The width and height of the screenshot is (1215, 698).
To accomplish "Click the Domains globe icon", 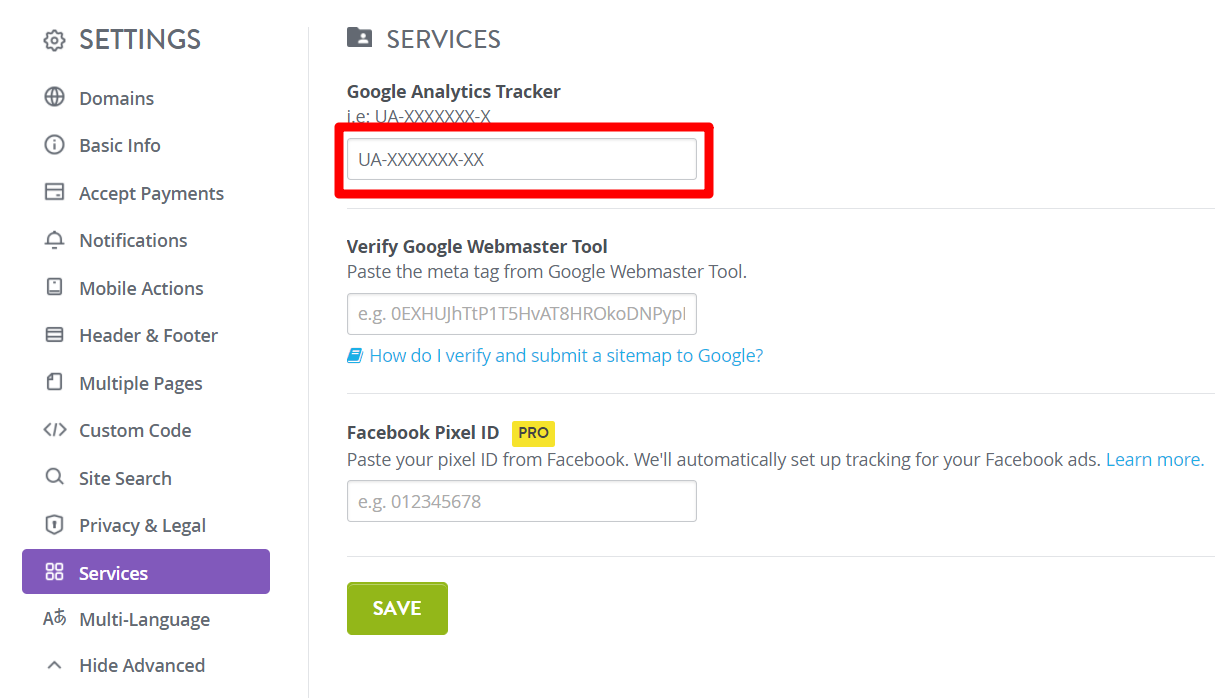I will (x=54, y=97).
